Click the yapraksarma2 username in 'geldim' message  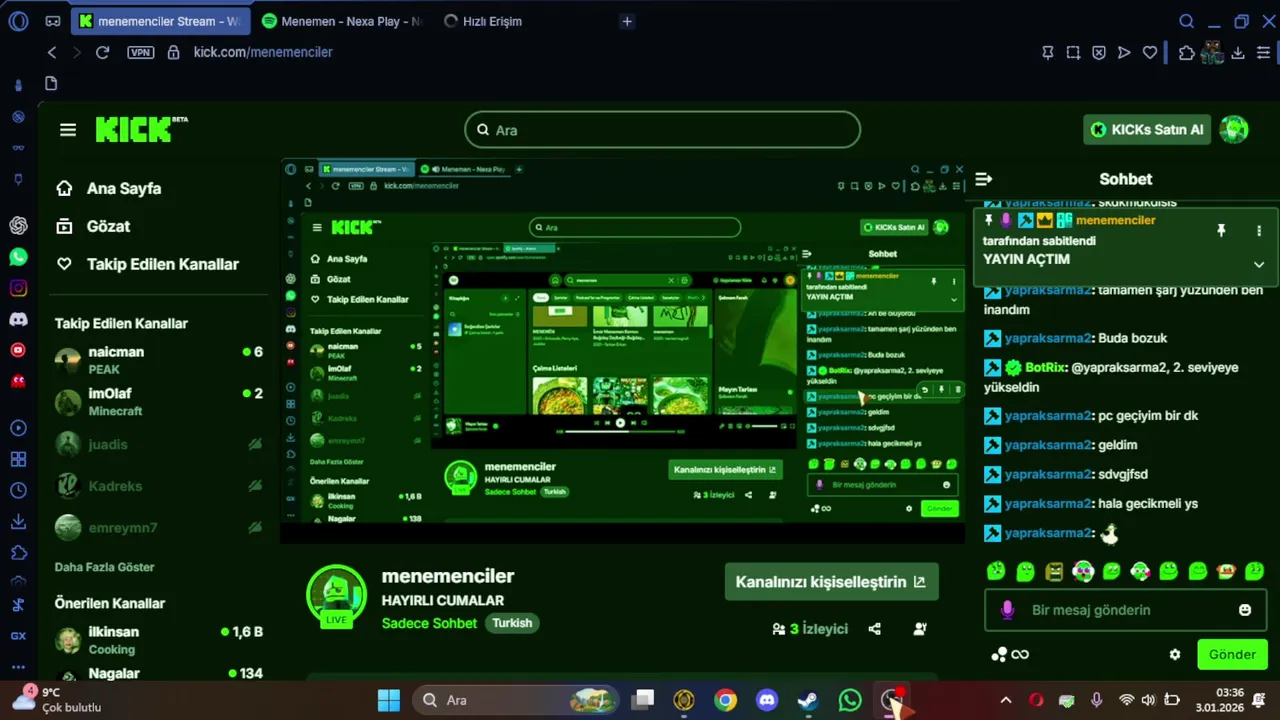[1047, 445]
